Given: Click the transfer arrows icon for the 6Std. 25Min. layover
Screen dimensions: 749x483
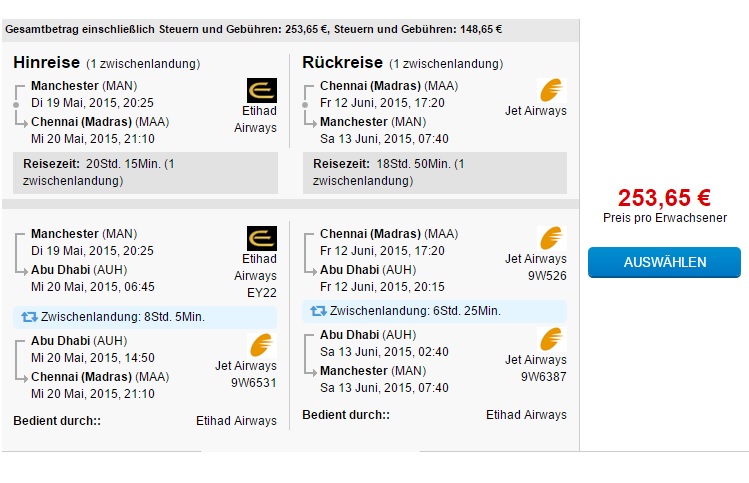Looking at the screenshot, I should pos(318,311).
